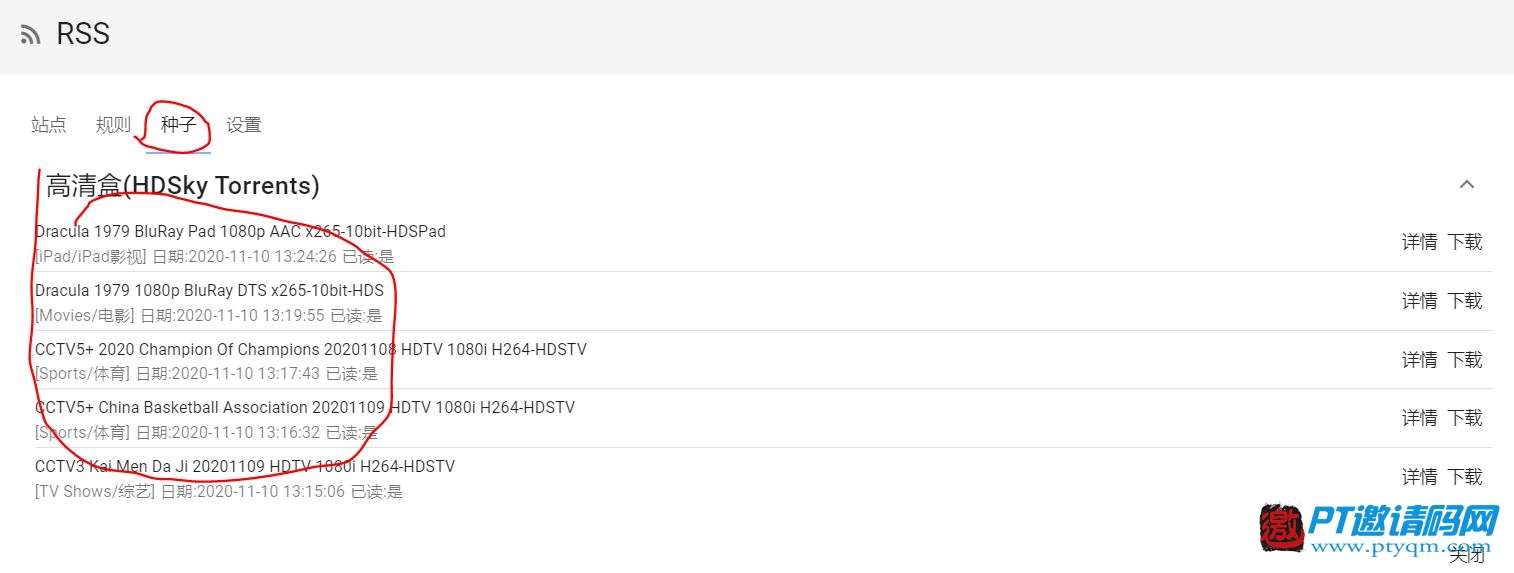Open 详情 for Champion Of Champions torrent
The width and height of the screenshot is (1514, 573).
[1419, 360]
